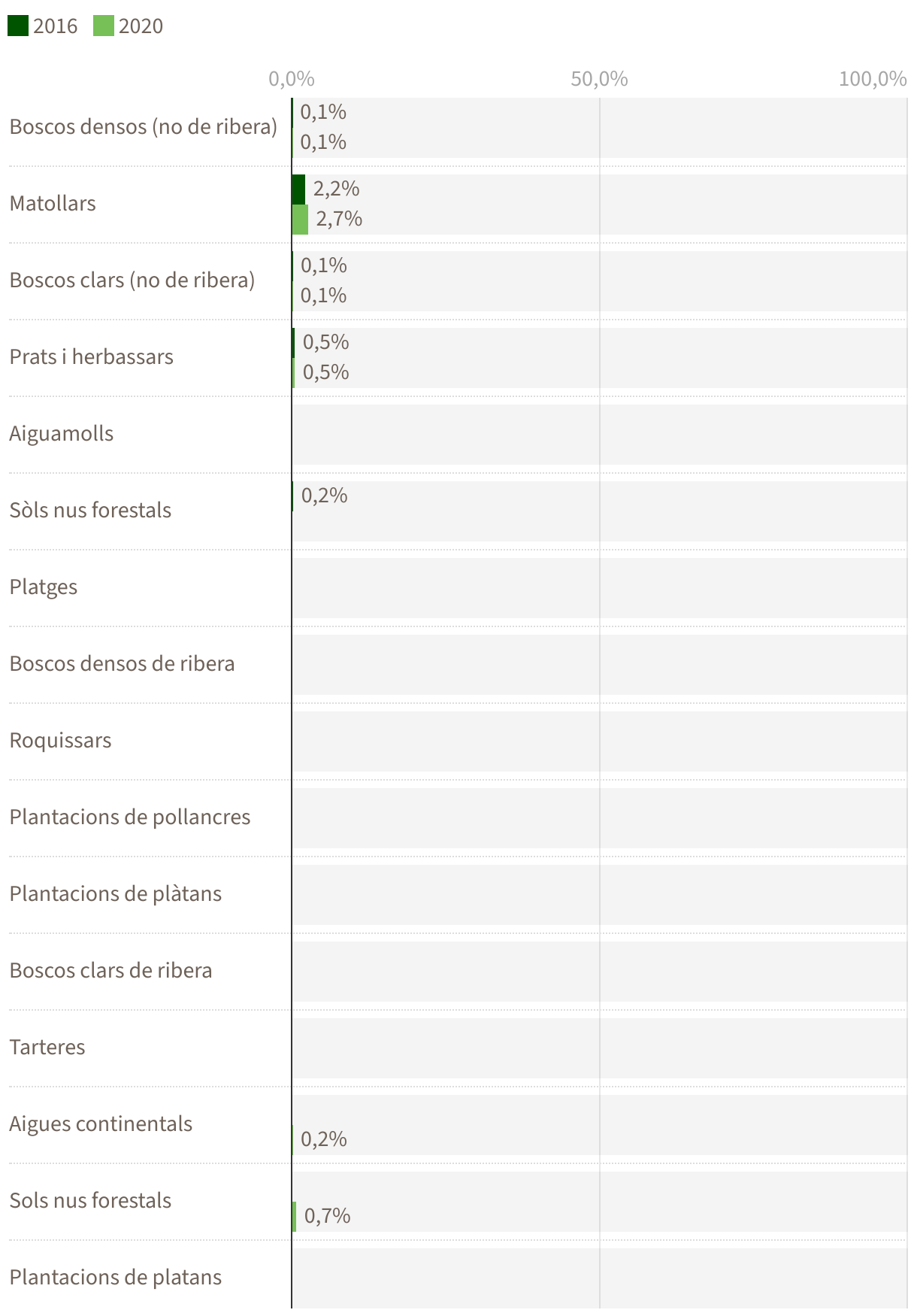This screenshot has height=1316, width=917.
Task: Click the dark green 2016 legend swatch
Action: [18, 26]
